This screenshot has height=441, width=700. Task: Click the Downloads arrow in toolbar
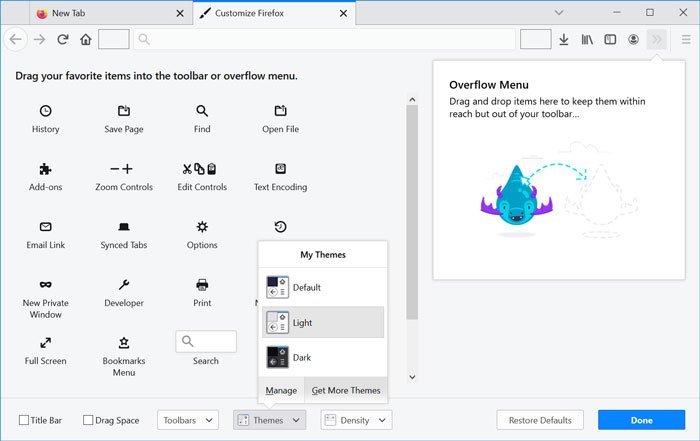pyautogui.click(x=564, y=40)
